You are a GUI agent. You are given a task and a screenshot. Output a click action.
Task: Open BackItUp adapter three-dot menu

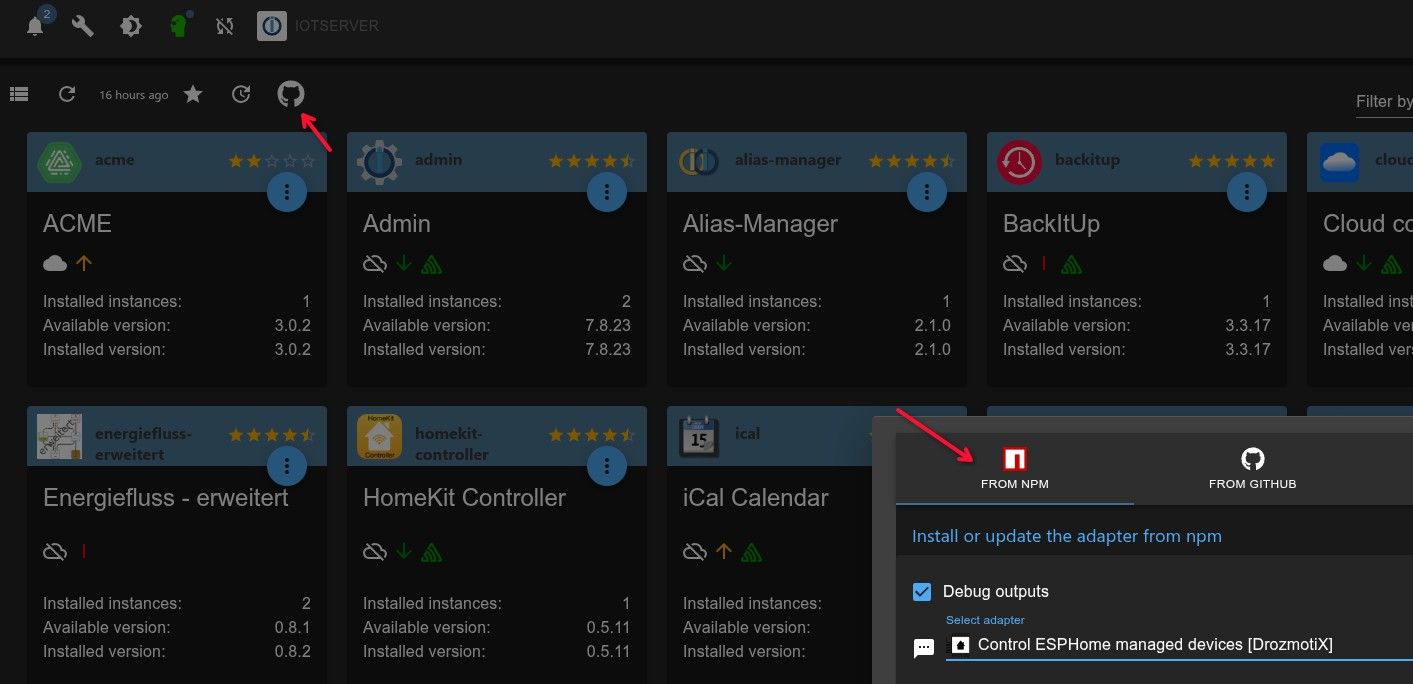point(1247,191)
